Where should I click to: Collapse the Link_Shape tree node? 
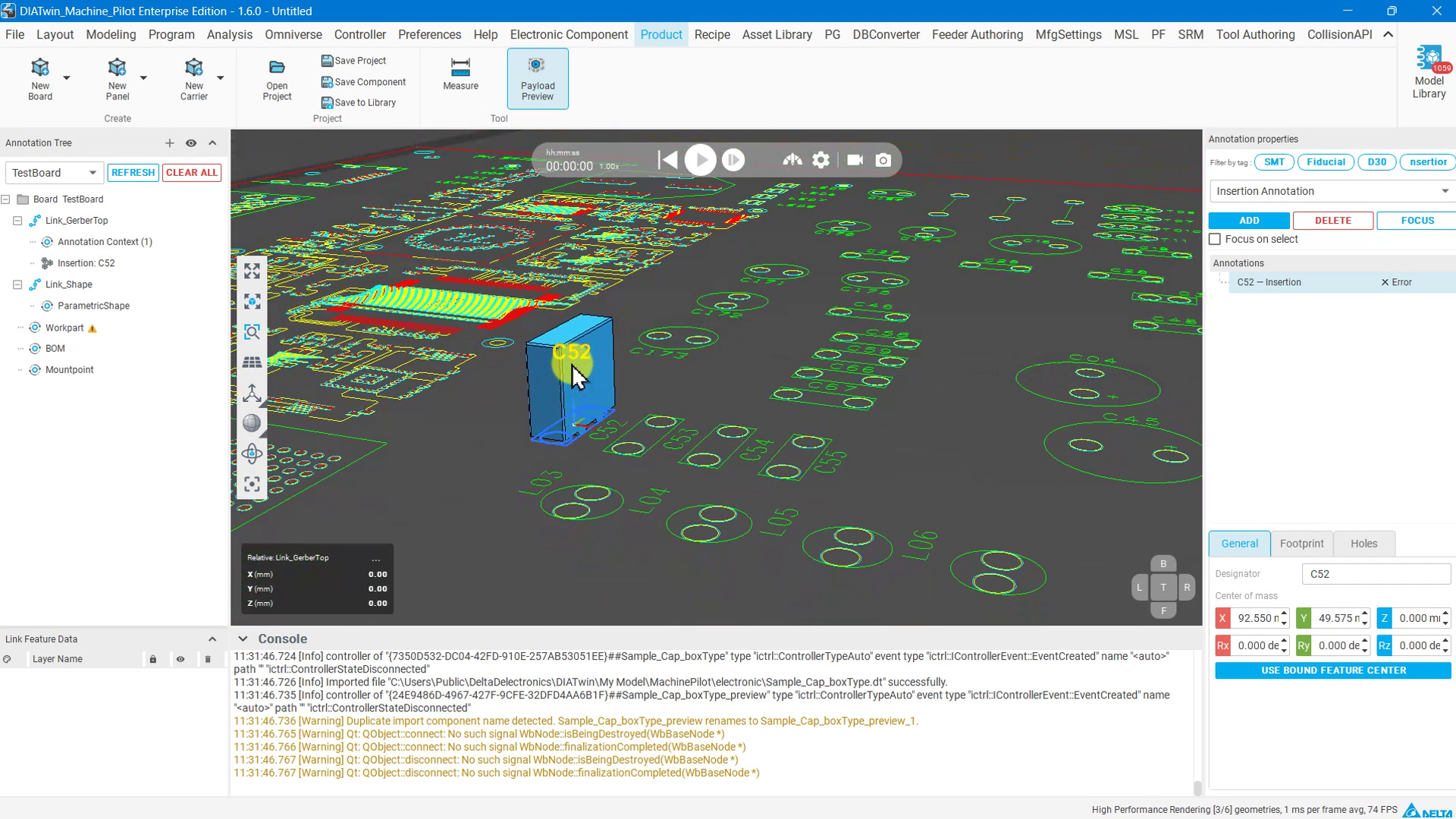pos(17,284)
